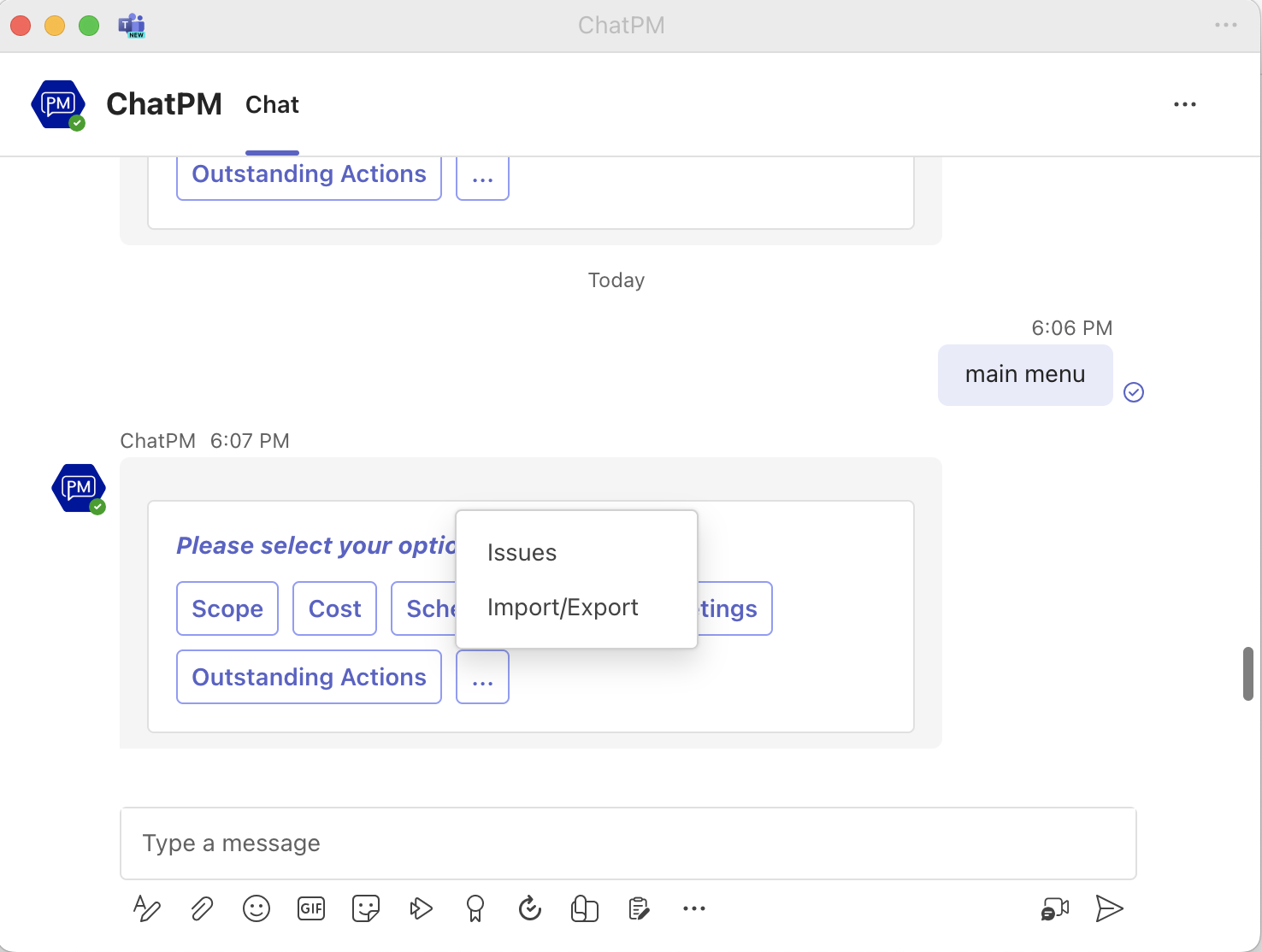
Task: Click Outstanding Actions in the earlier card
Action: (309, 177)
